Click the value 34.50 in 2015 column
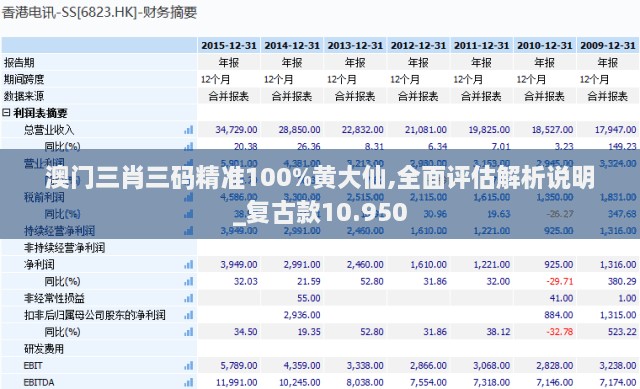Image resolution: width=640 pixels, height=389 pixels. pyautogui.click(x=246, y=332)
